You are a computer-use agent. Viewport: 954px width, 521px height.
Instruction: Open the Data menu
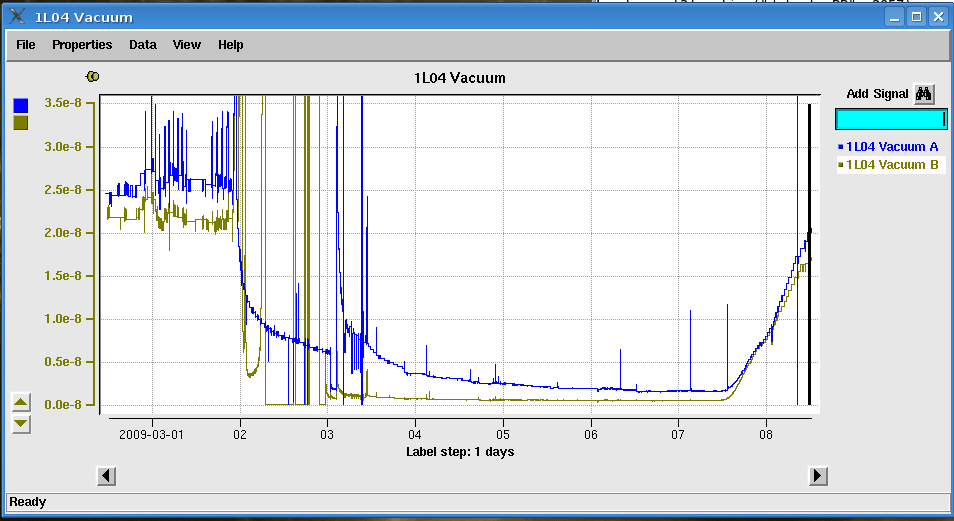[143, 44]
